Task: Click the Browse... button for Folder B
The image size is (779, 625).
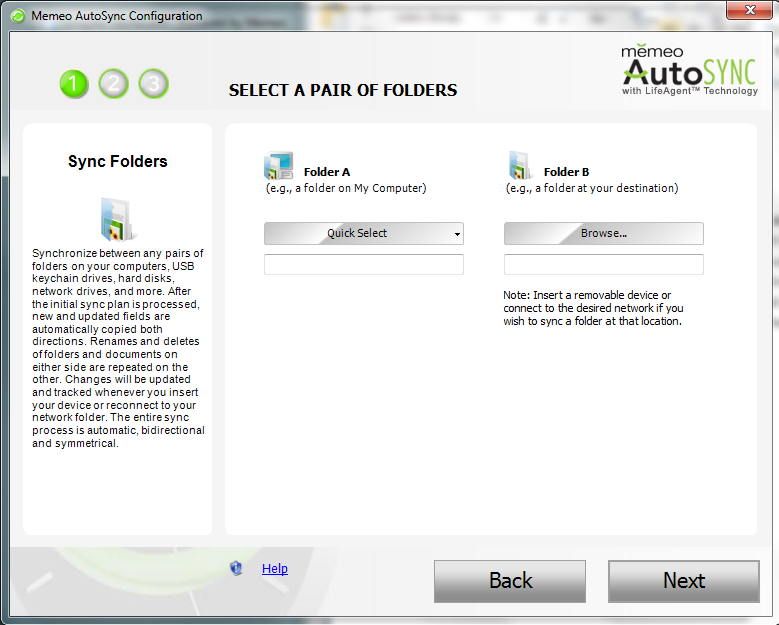Action: coord(604,234)
